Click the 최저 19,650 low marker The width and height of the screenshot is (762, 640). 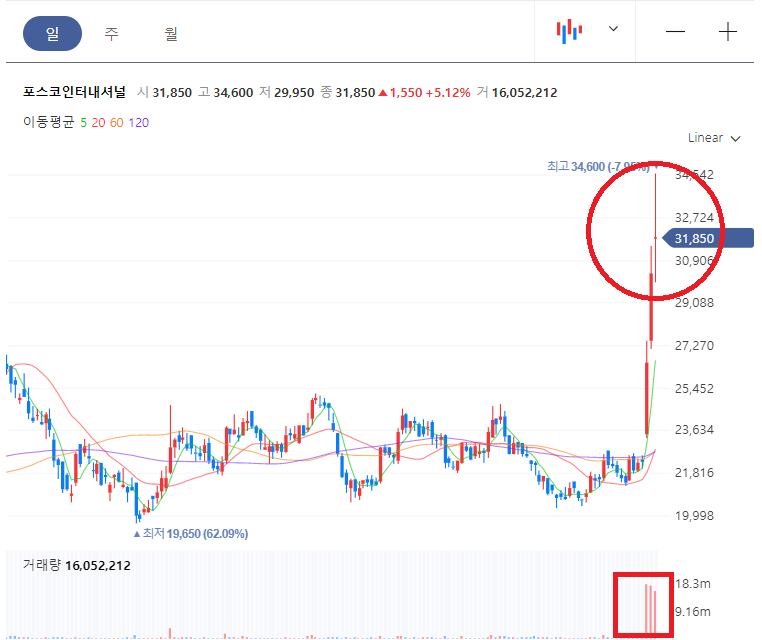tap(191, 534)
